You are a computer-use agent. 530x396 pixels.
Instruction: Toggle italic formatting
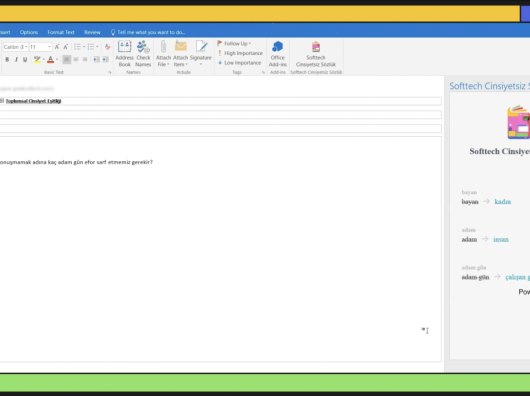point(16,59)
